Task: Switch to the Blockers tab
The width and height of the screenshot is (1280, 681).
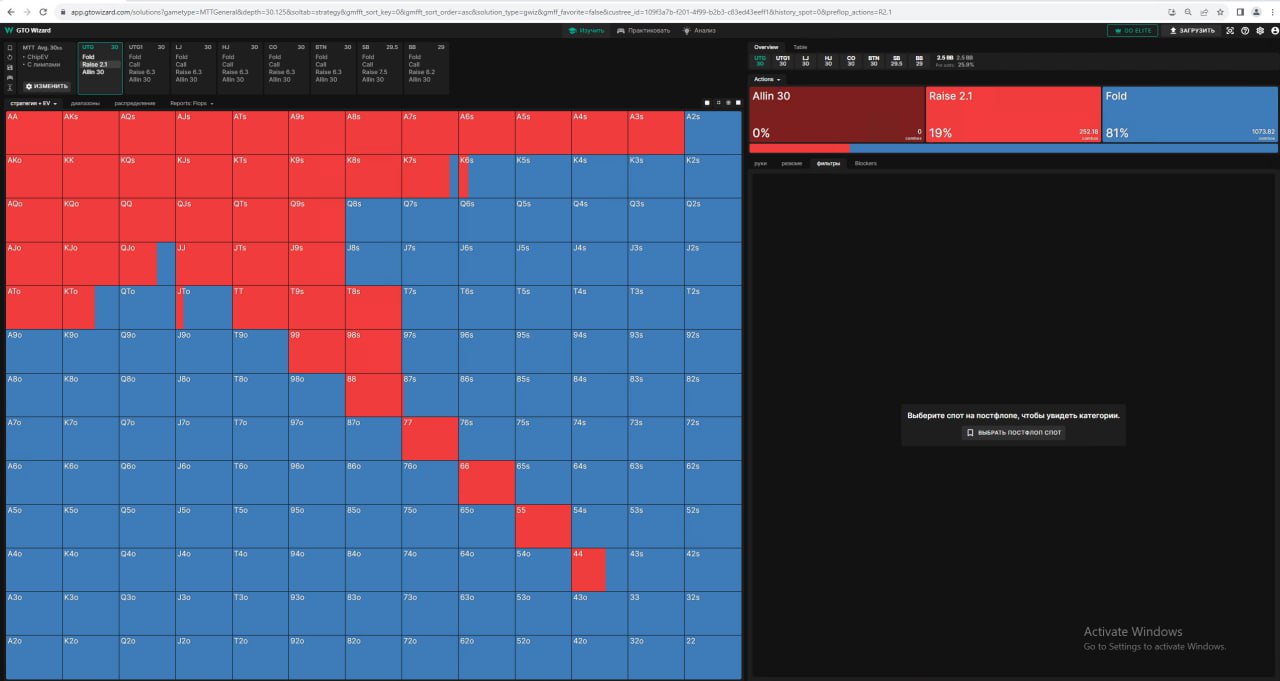Action: point(865,163)
